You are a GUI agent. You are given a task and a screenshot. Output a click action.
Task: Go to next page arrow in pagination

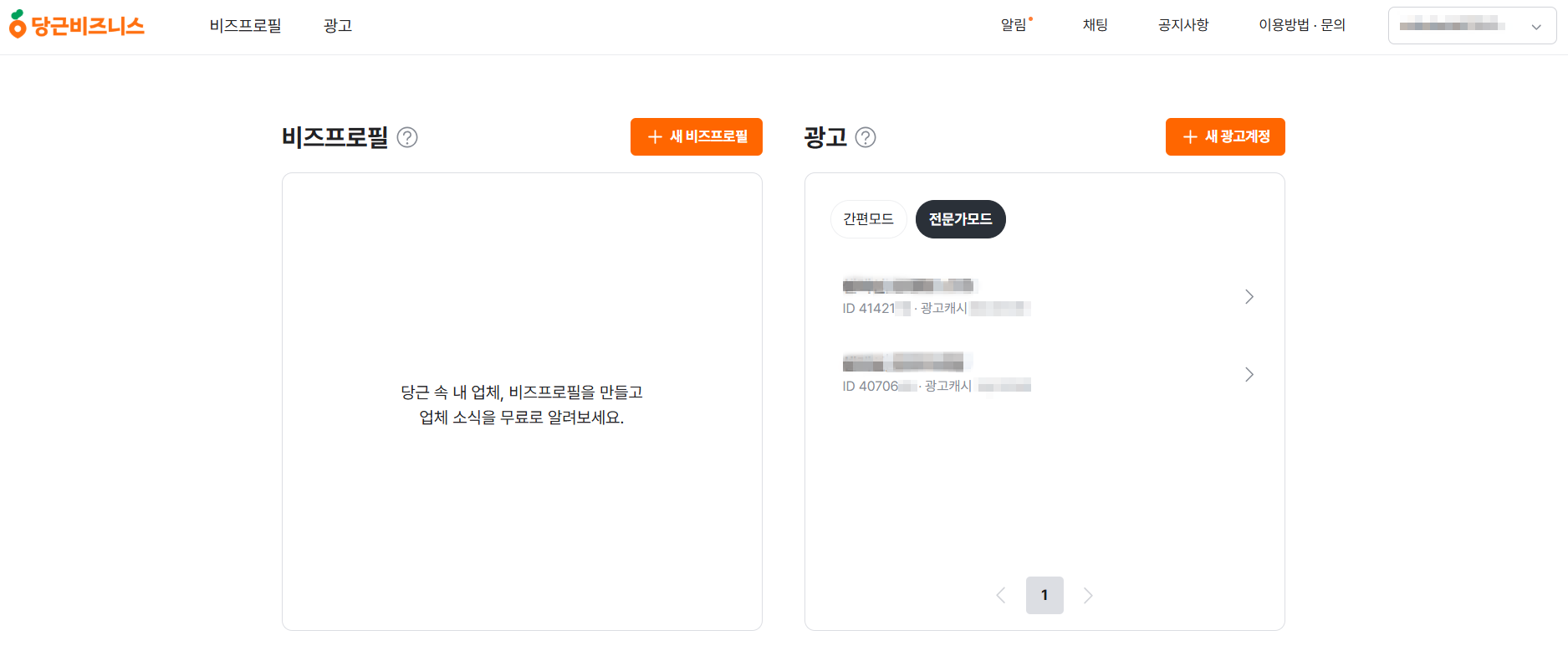1088,596
